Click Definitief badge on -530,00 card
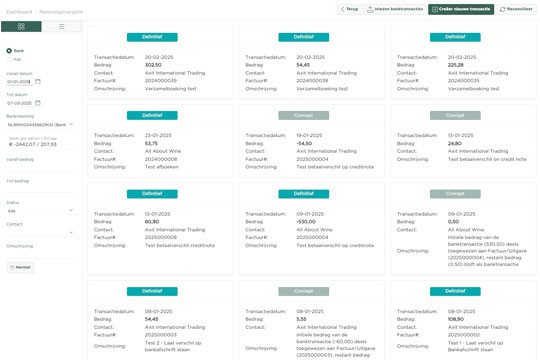 (x=303, y=194)
